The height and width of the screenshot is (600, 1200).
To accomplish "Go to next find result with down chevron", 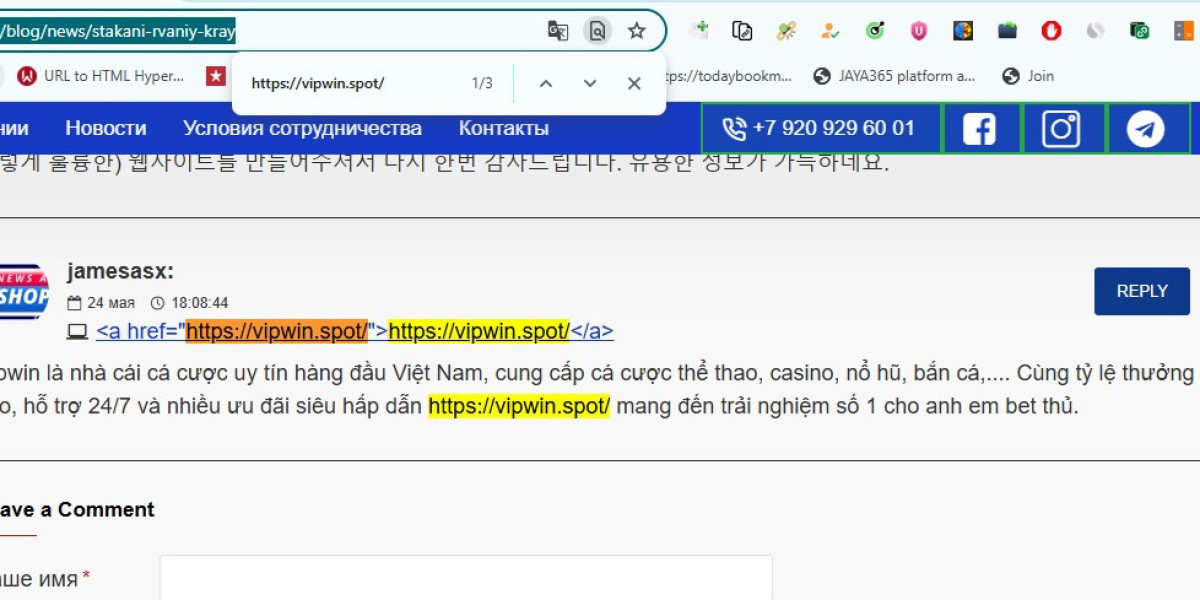I will pyautogui.click(x=590, y=84).
